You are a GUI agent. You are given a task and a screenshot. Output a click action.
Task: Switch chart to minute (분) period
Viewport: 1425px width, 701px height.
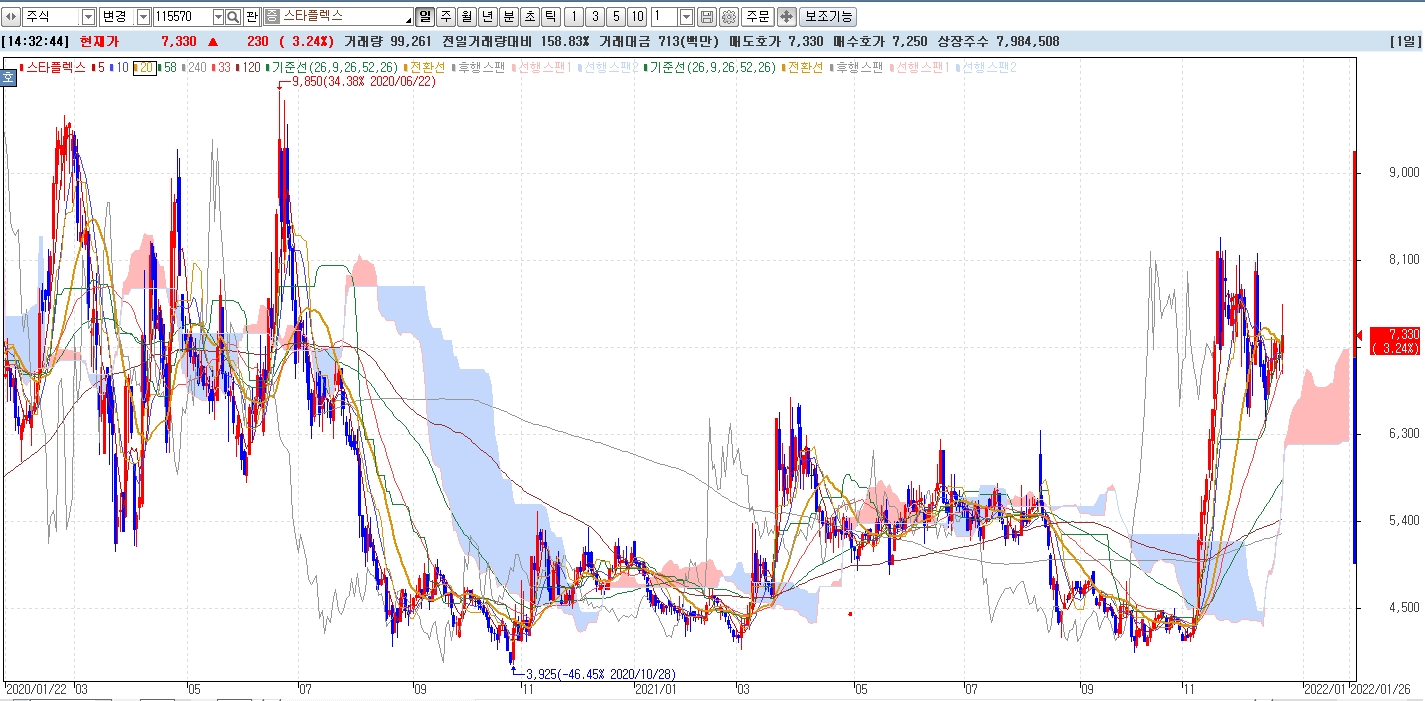[508, 17]
